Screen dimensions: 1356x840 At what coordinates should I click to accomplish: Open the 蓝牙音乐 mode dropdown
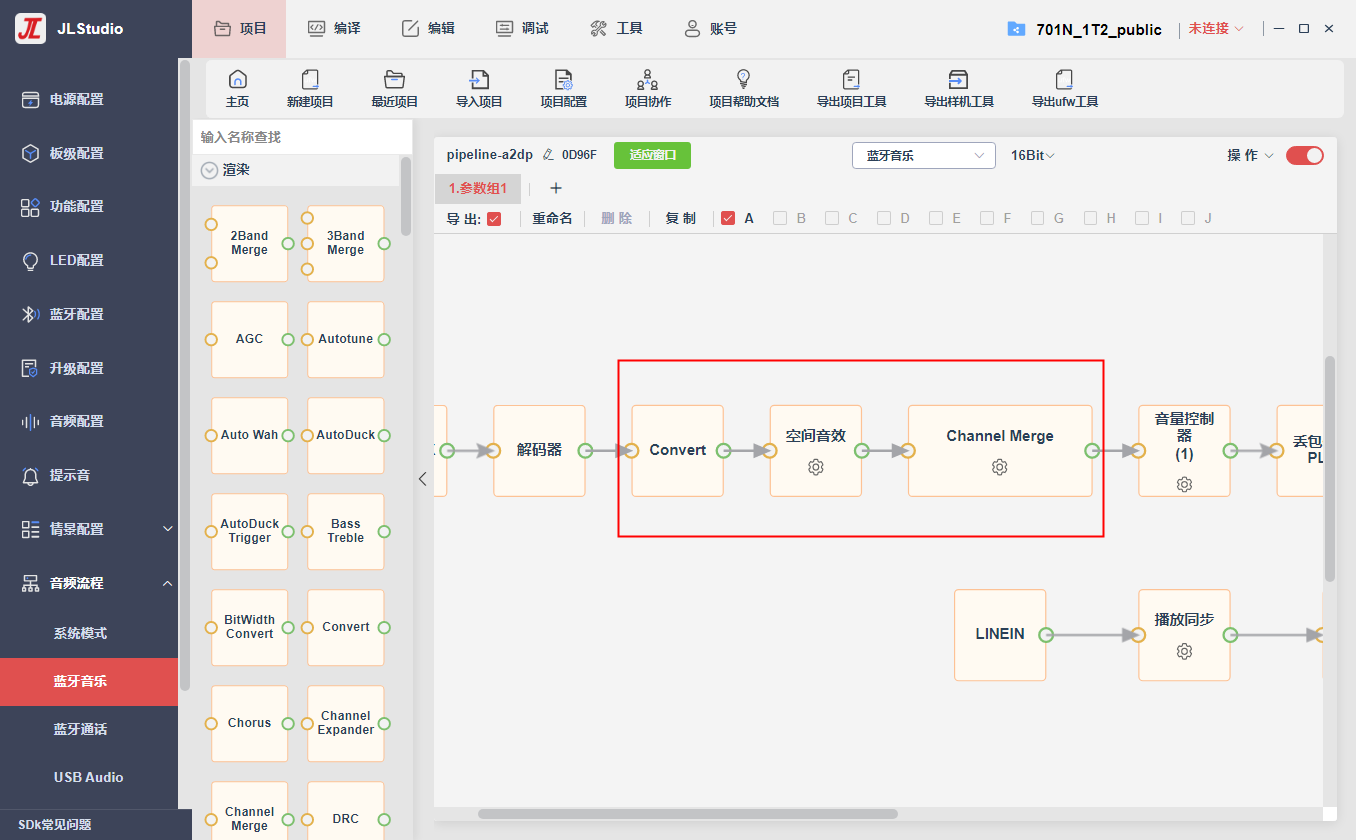click(924, 155)
